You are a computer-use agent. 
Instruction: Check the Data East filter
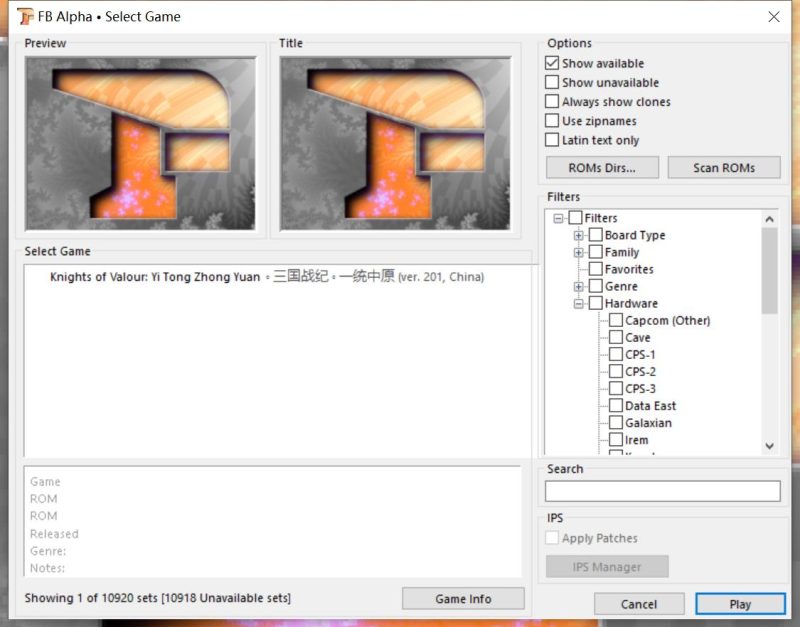coord(616,406)
